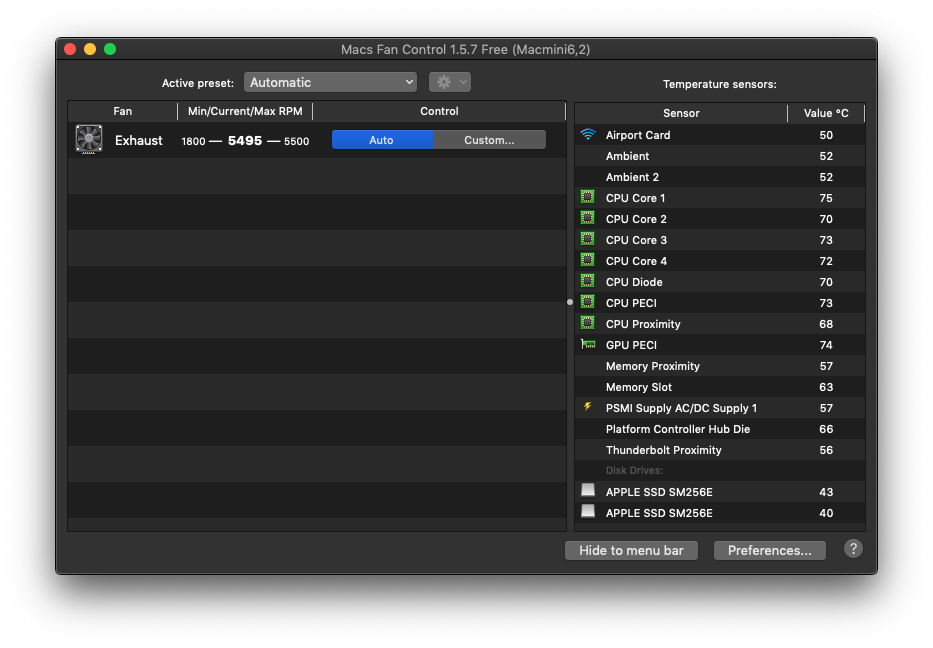This screenshot has width=933, height=648.
Task: Open Preferences
Action: point(769,550)
